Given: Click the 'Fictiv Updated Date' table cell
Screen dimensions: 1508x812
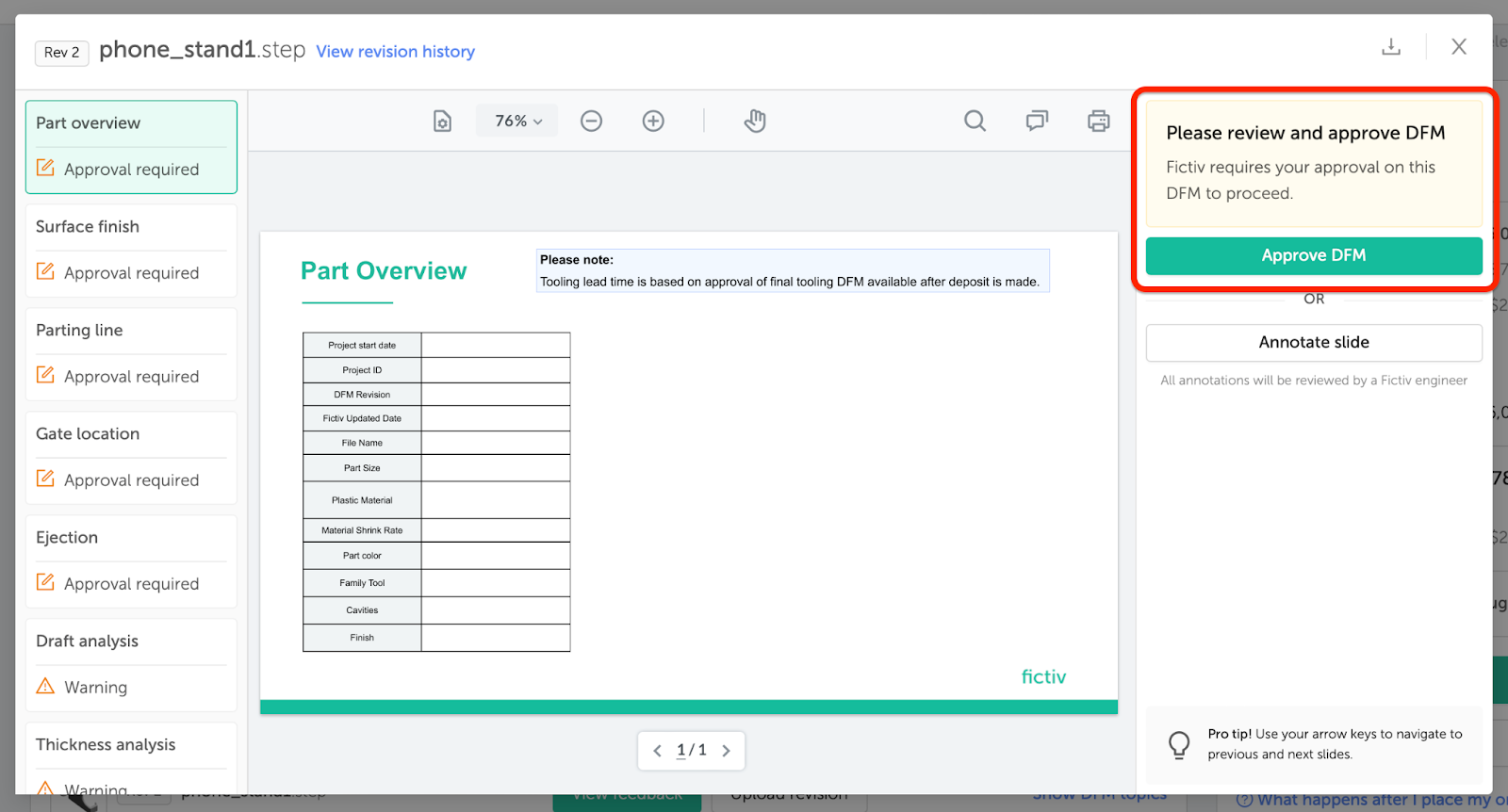Looking at the screenshot, I should point(362,418).
